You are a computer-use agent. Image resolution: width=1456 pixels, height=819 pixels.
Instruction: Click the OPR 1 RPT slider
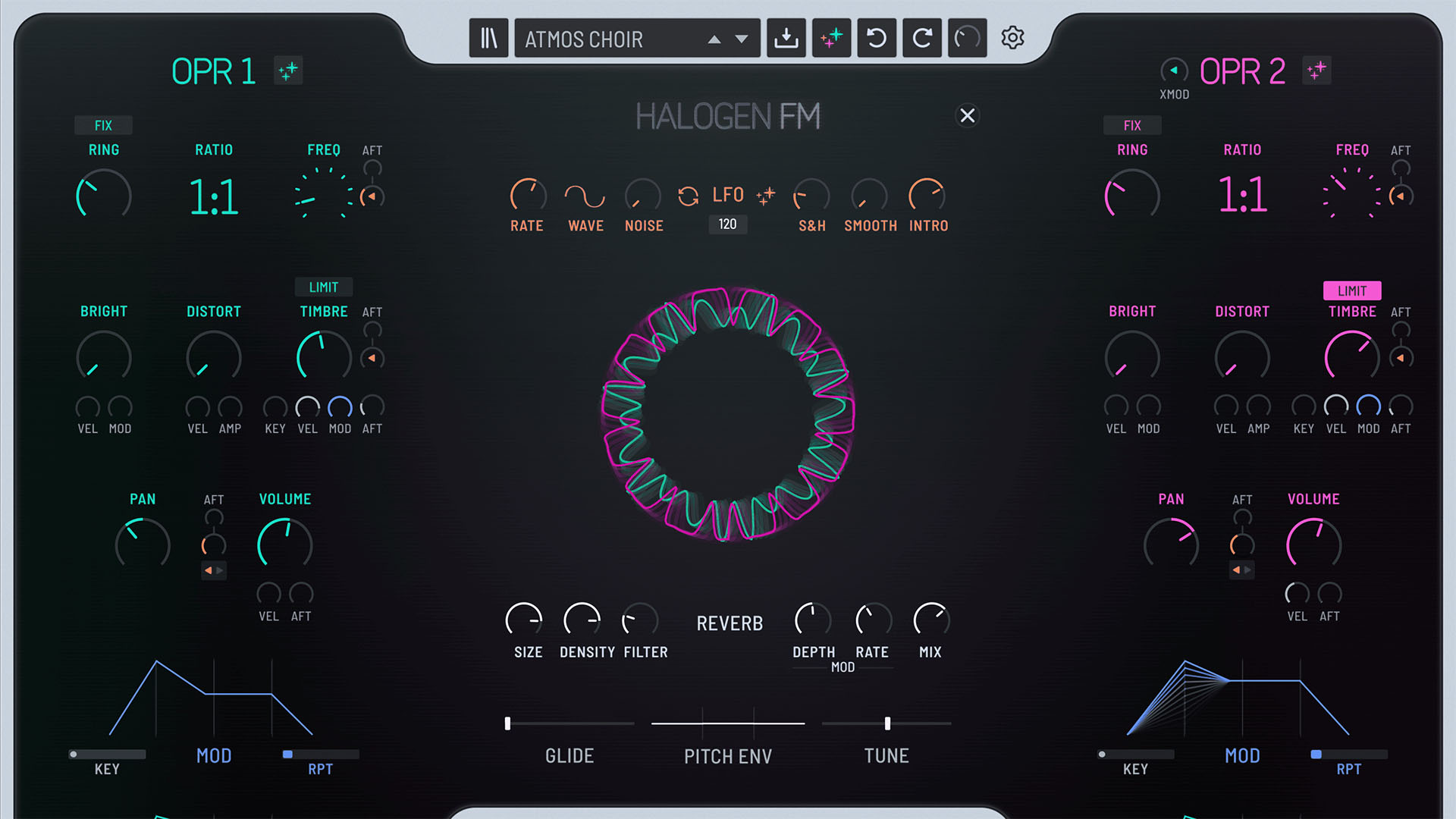pos(320,755)
